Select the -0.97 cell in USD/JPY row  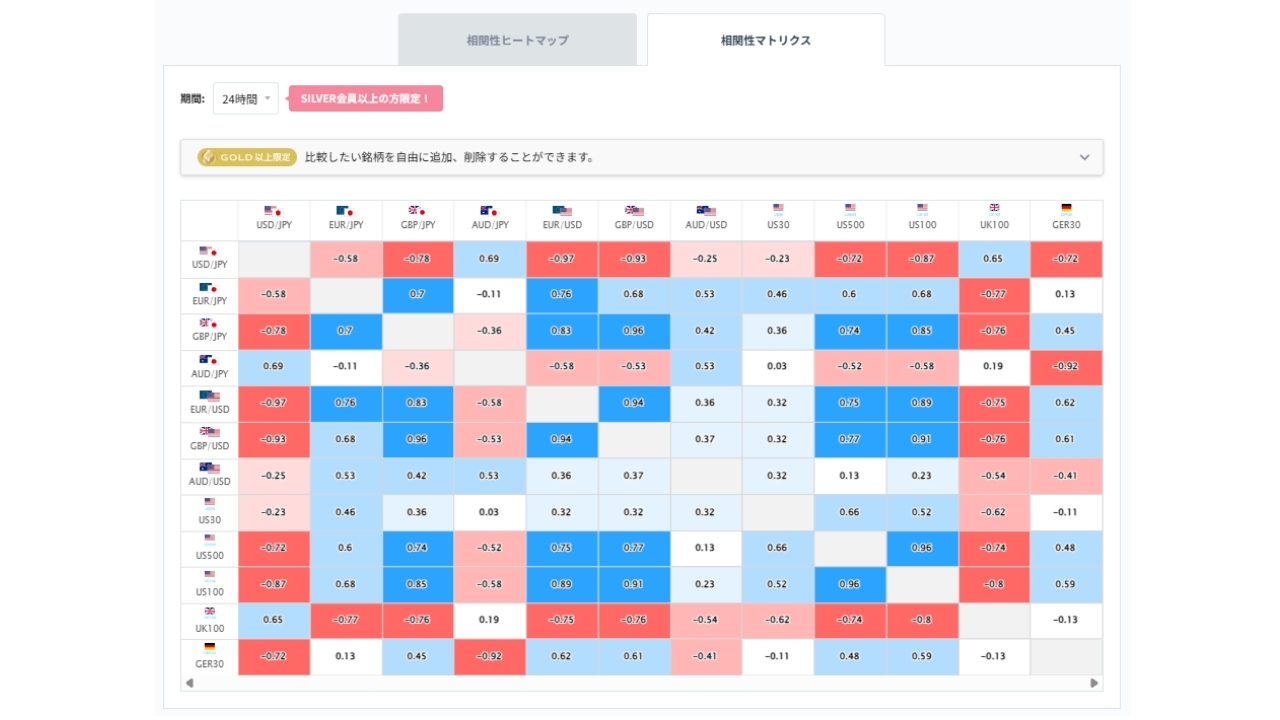click(x=562, y=259)
